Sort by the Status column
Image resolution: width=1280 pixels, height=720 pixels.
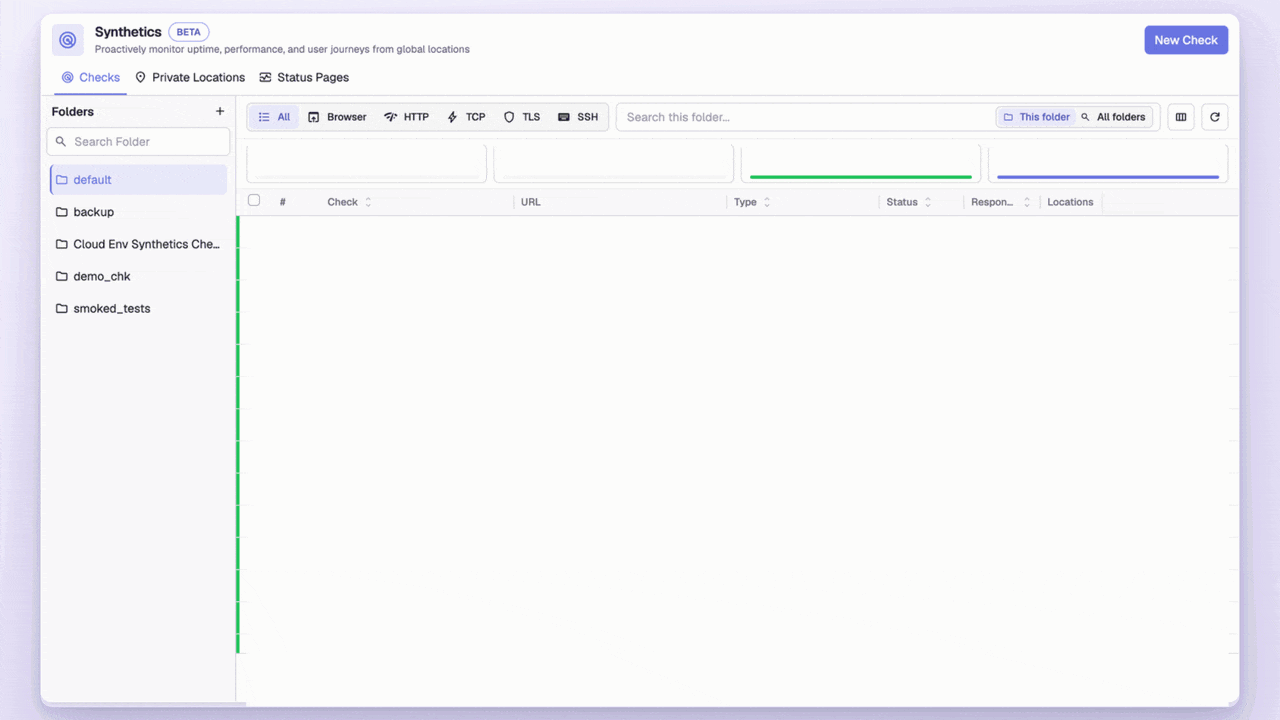pos(908,202)
